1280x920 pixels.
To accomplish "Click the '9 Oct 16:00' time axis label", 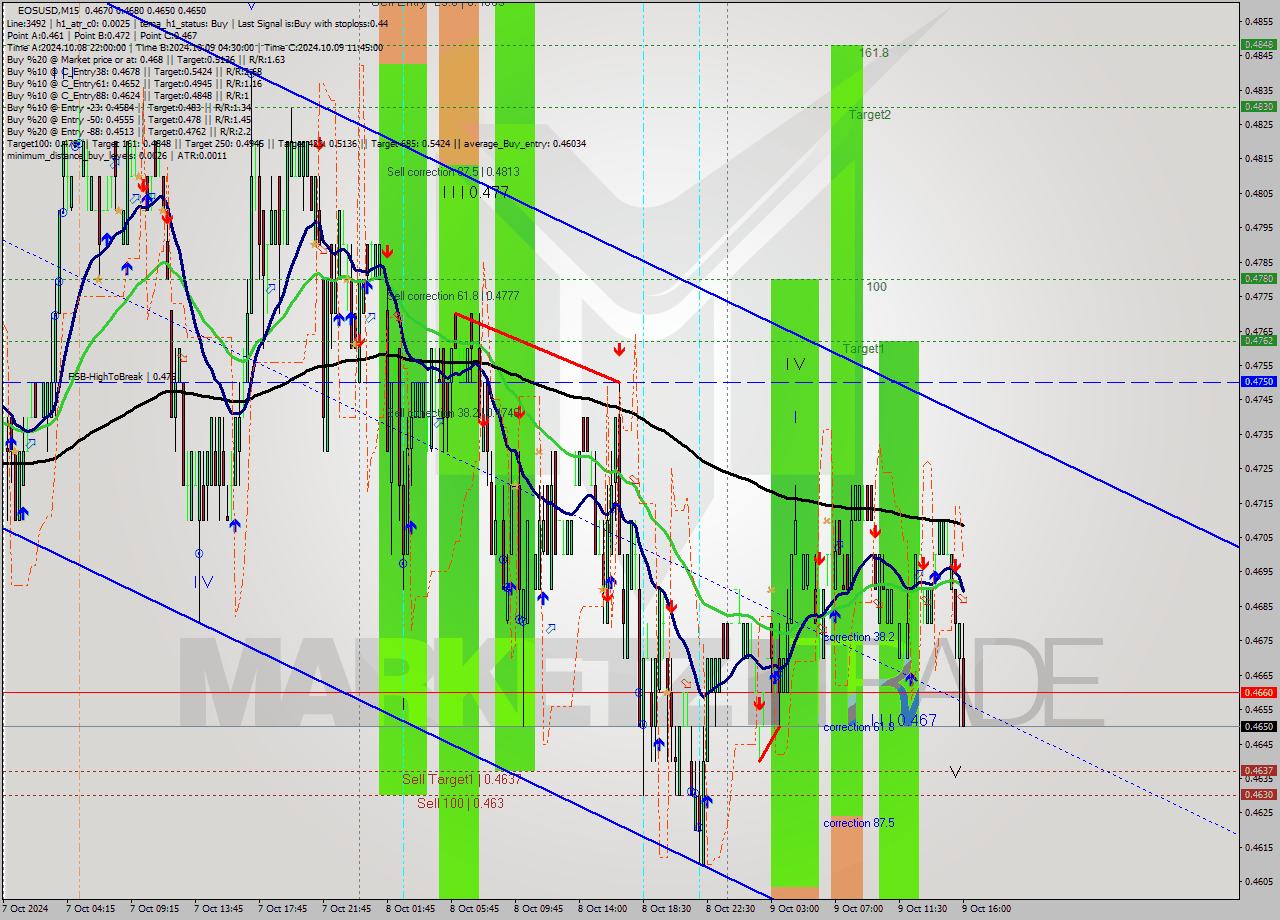I will (986, 909).
